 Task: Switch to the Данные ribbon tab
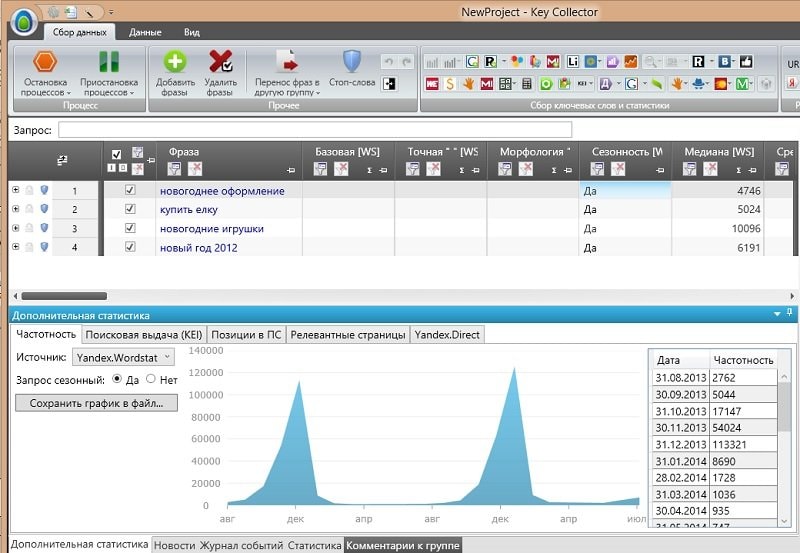145,32
